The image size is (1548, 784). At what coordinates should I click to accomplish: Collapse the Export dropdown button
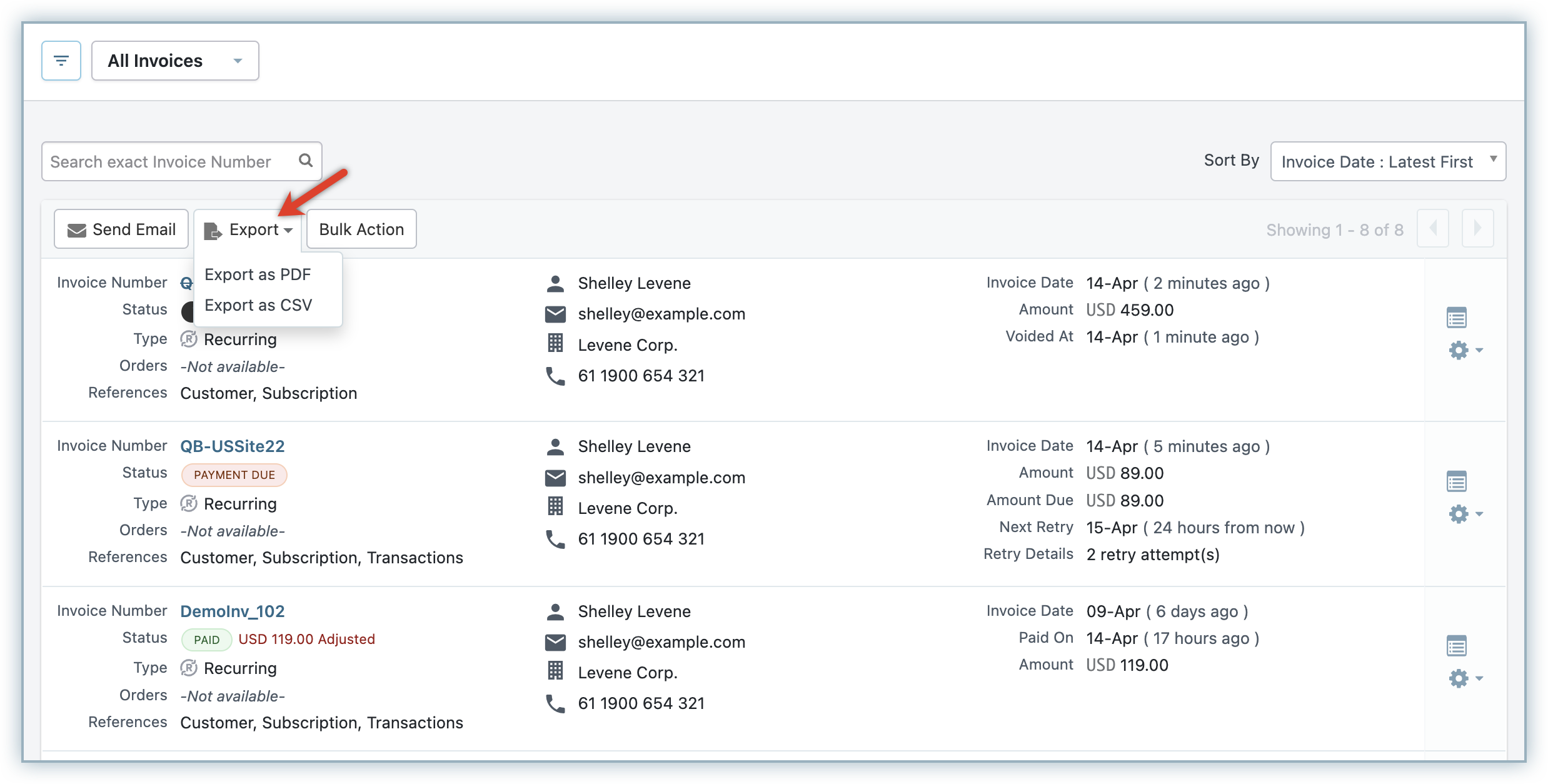[248, 229]
